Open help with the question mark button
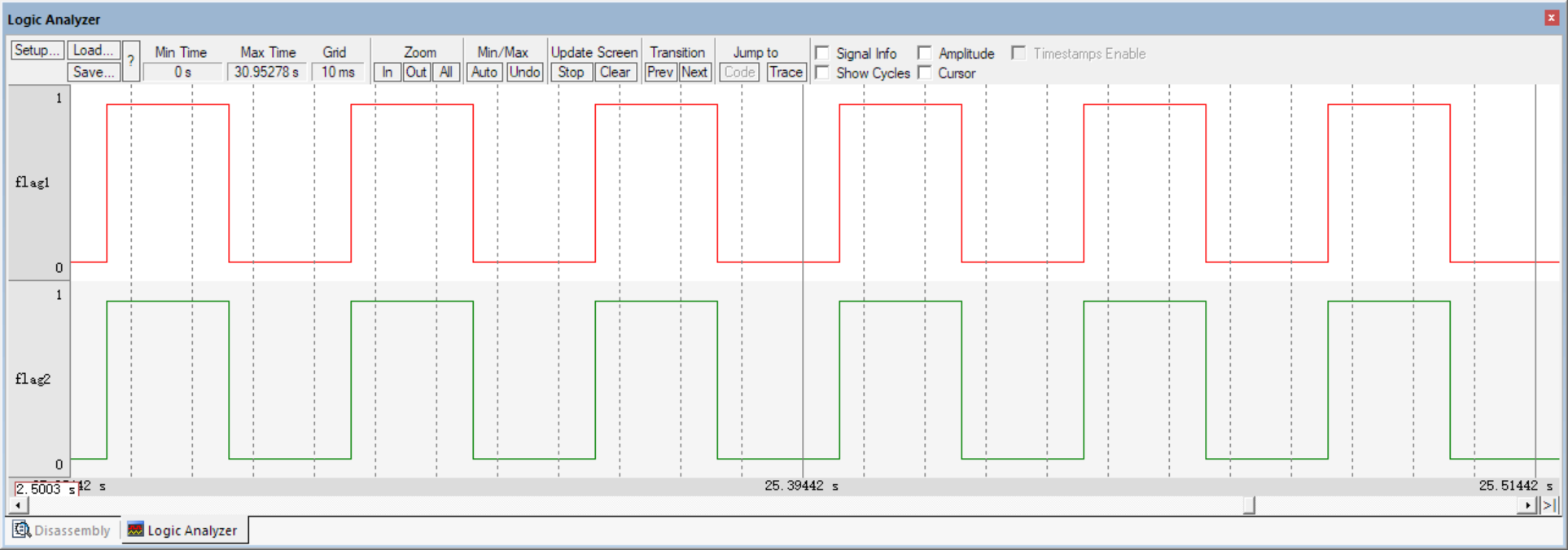The image size is (1568, 550). [x=131, y=61]
